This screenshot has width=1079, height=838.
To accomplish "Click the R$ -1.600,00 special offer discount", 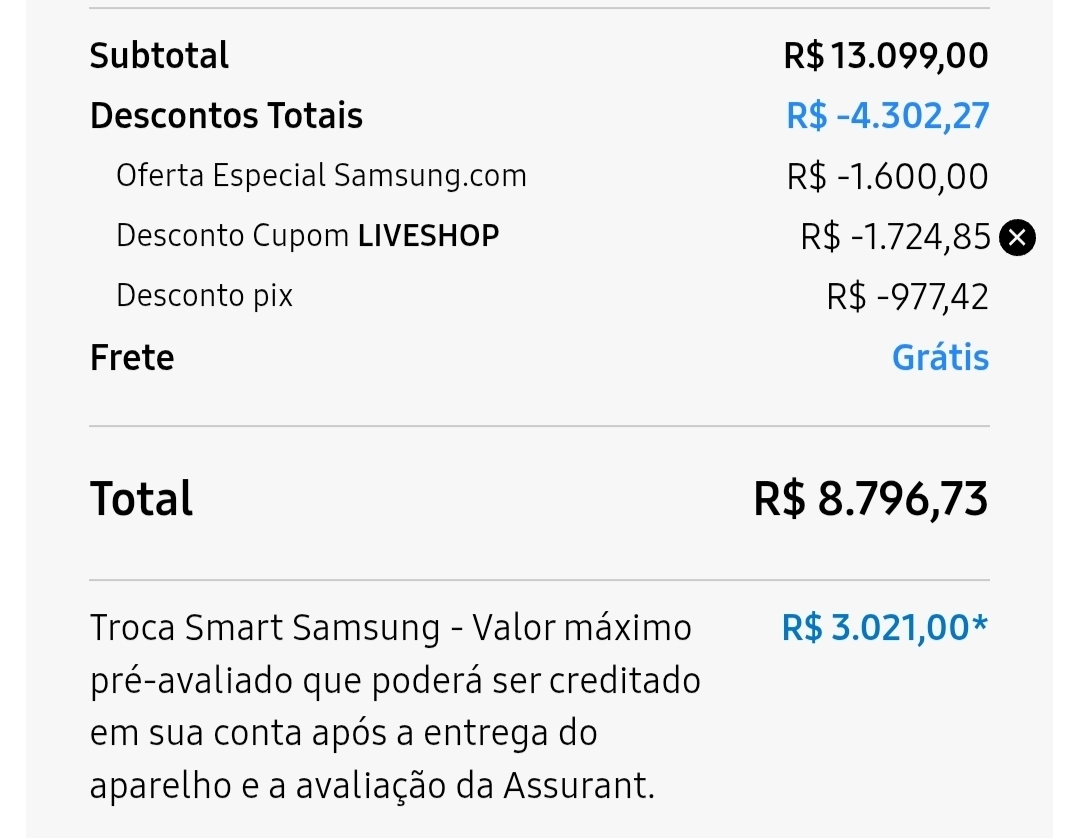I will click(887, 177).
